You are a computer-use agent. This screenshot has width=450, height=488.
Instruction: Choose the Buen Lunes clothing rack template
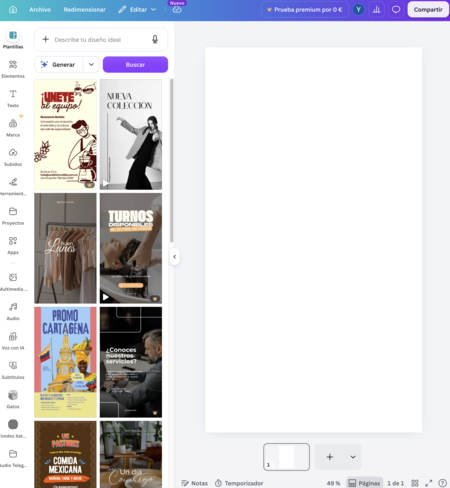click(65, 248)
